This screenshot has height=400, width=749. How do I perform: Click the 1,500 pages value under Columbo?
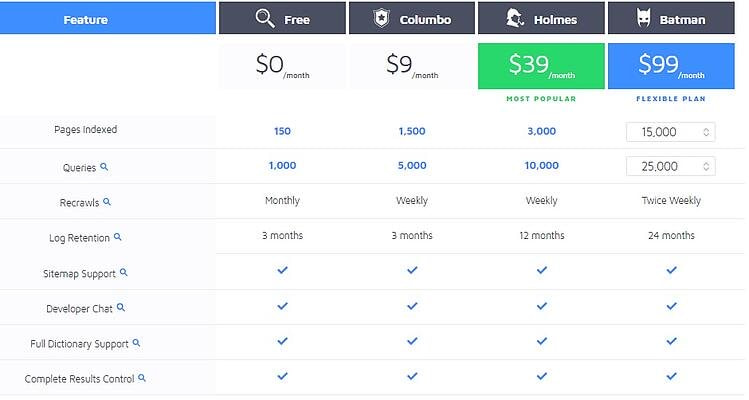[x=412, y=131]
